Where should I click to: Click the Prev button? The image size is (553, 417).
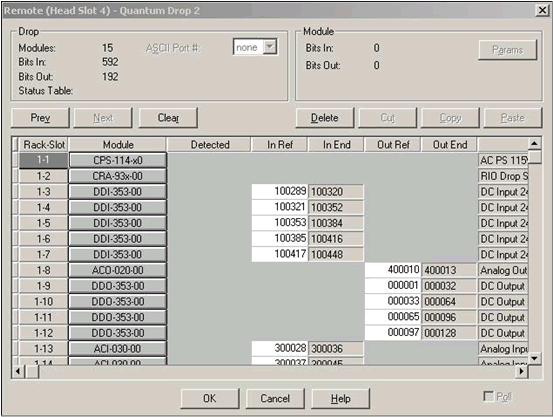(x=40, y=118)
